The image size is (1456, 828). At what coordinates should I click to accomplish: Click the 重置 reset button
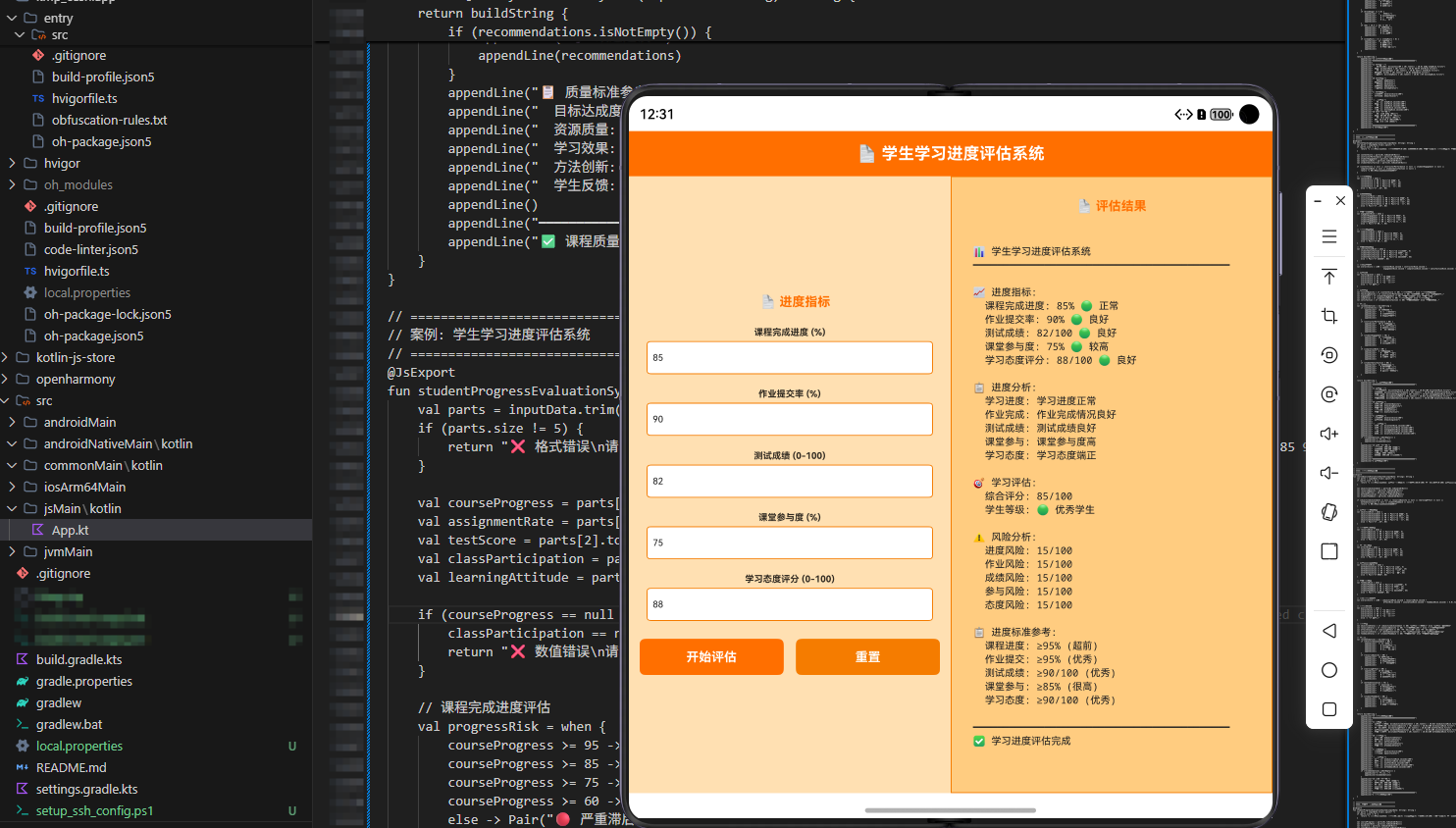point(867,656)
